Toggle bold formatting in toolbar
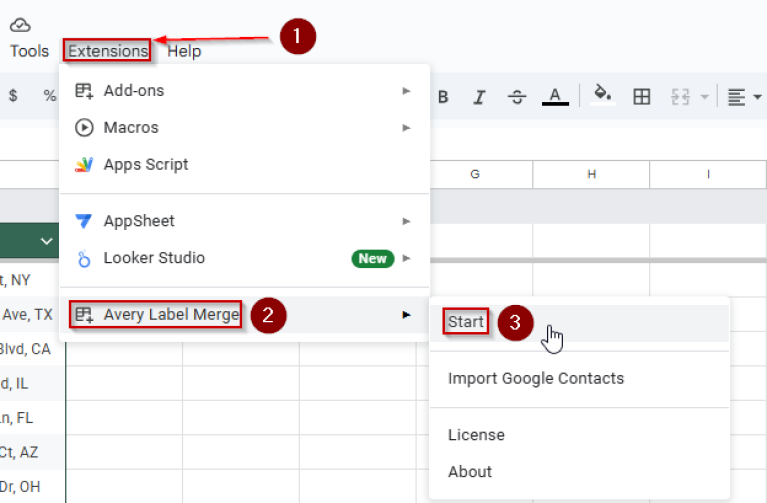The height and width of the screenshot is (503, 767). click(x=443, y=97)
